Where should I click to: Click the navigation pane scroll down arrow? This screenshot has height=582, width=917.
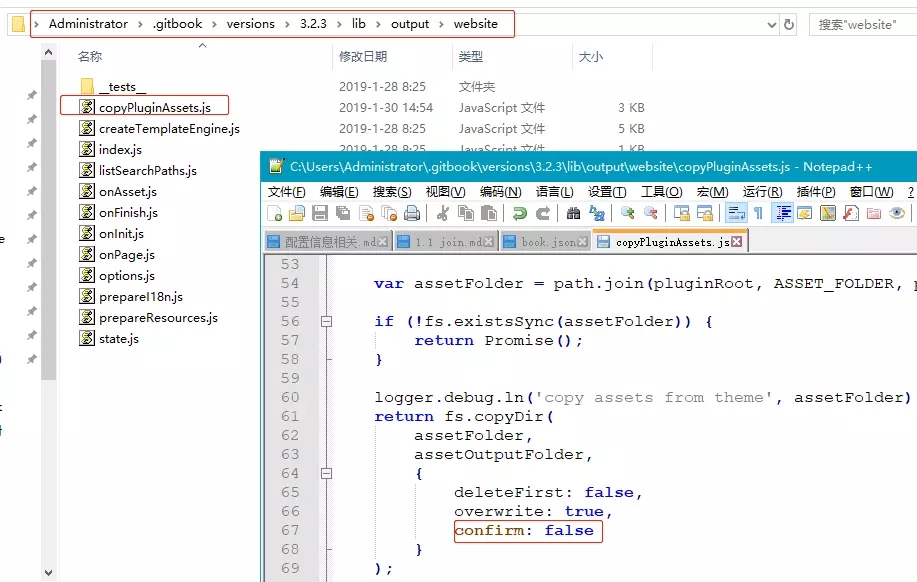[49, 573]
